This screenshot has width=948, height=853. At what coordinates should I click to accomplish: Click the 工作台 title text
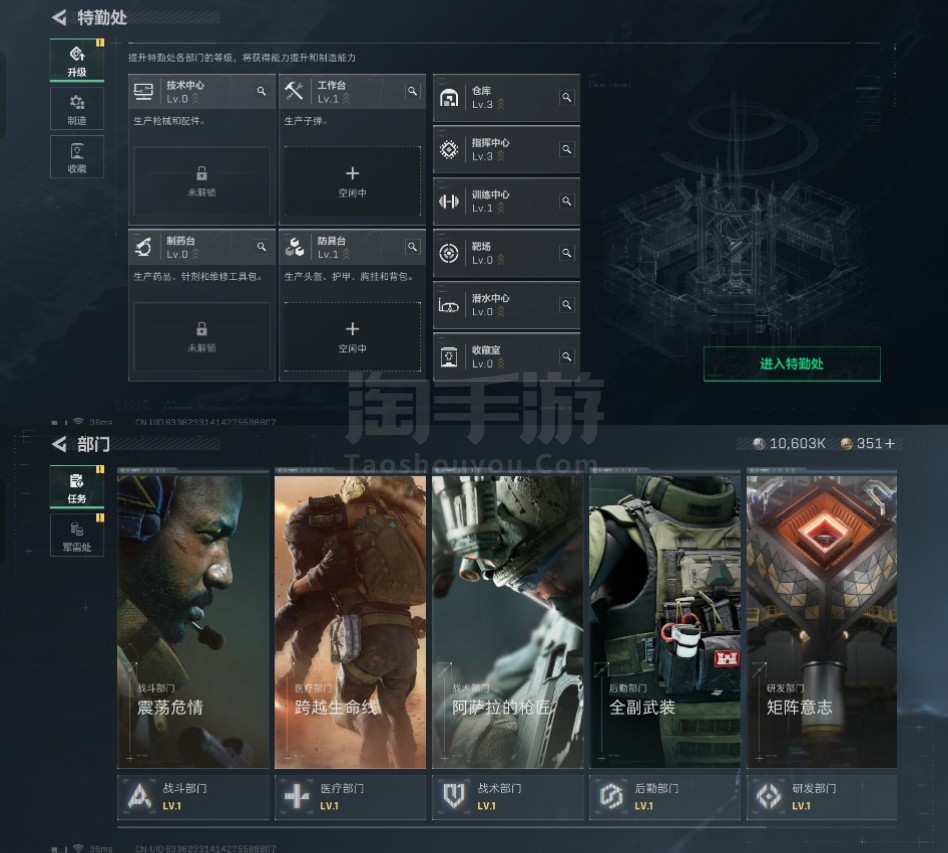[x=332, y=85]
